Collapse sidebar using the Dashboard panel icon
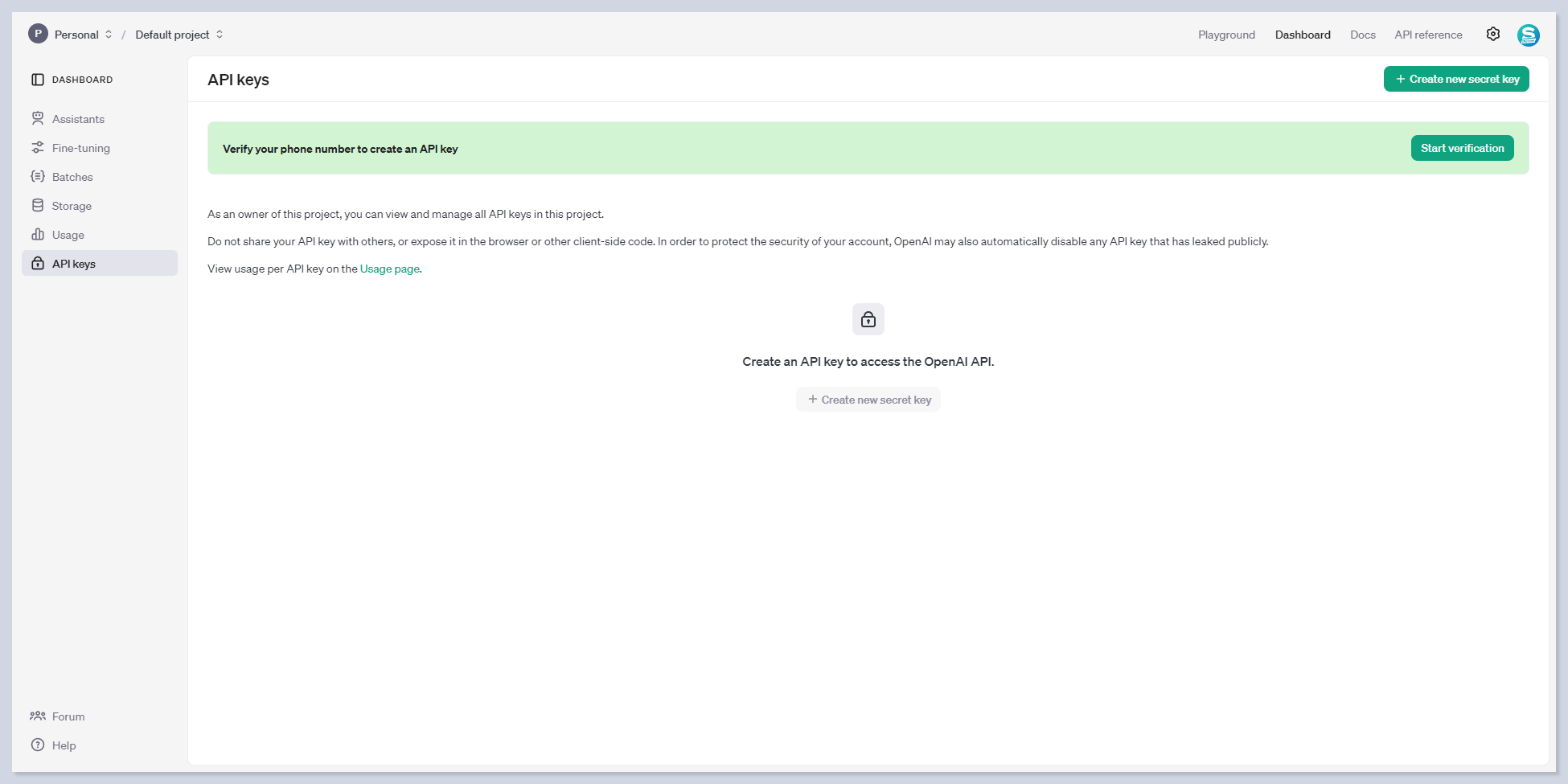 [38, 80]
